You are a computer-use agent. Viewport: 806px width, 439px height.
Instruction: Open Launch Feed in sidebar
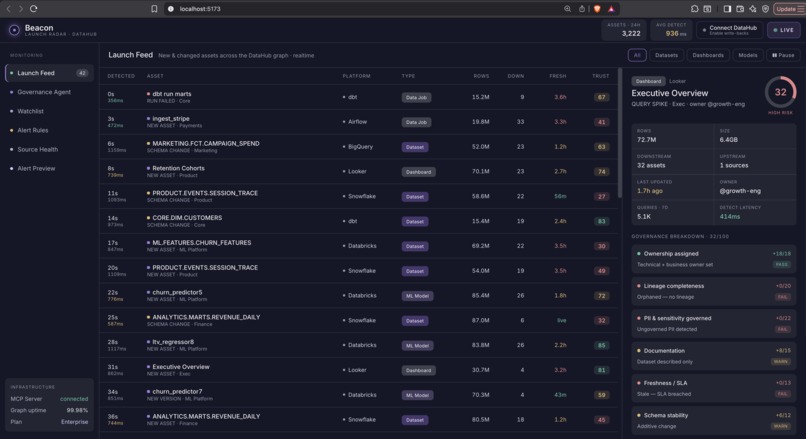(x=49, y=73)
